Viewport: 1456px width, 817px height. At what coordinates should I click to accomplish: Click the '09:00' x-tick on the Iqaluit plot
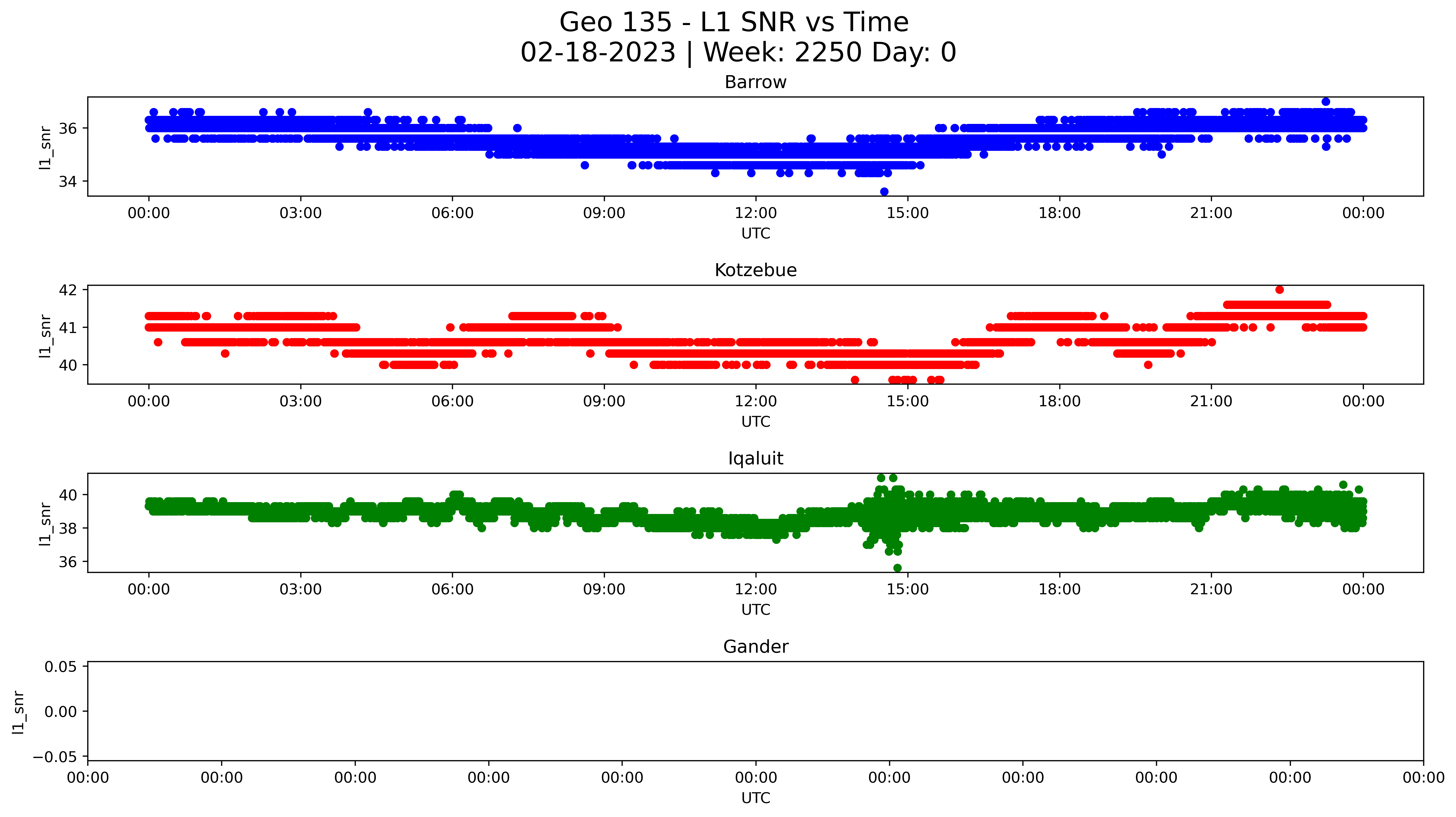click(x=604, y=590)
